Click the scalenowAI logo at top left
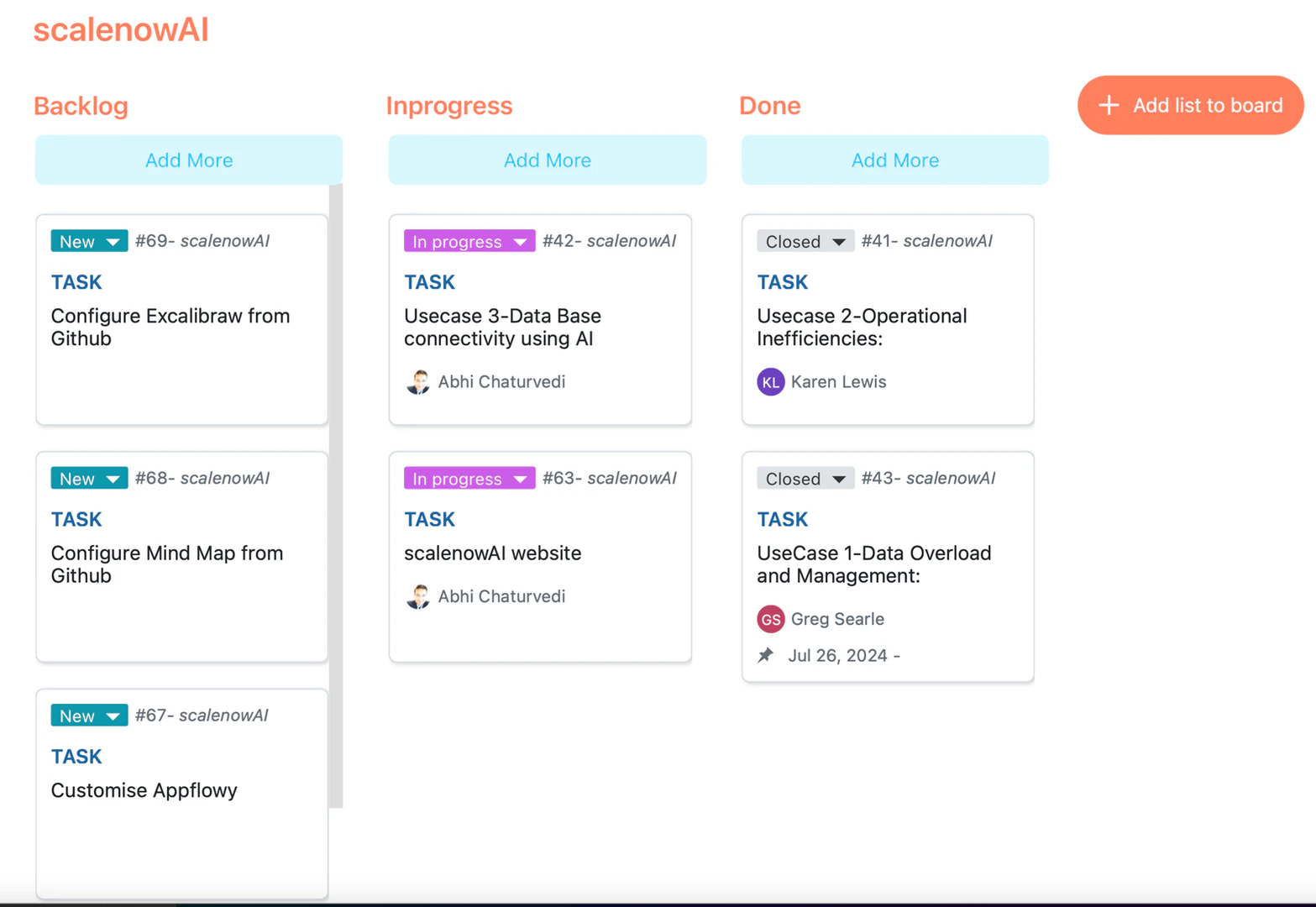 click(121, 29)
